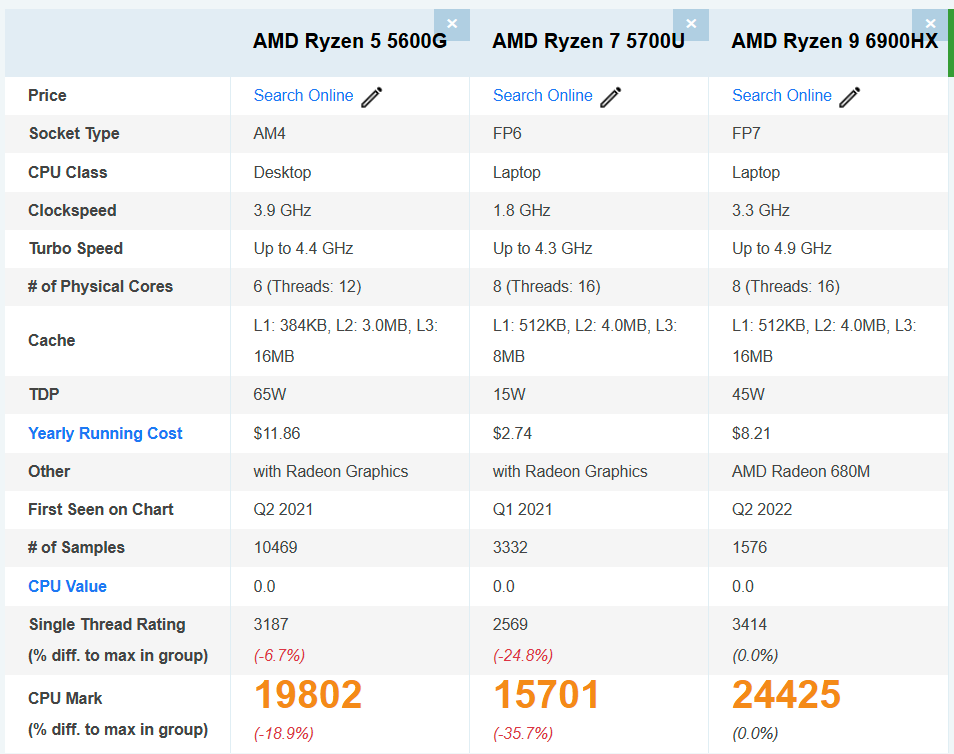Select the CPU Mark score 19802
Viewport: 954px width, 754px height.
click(308, 694)
